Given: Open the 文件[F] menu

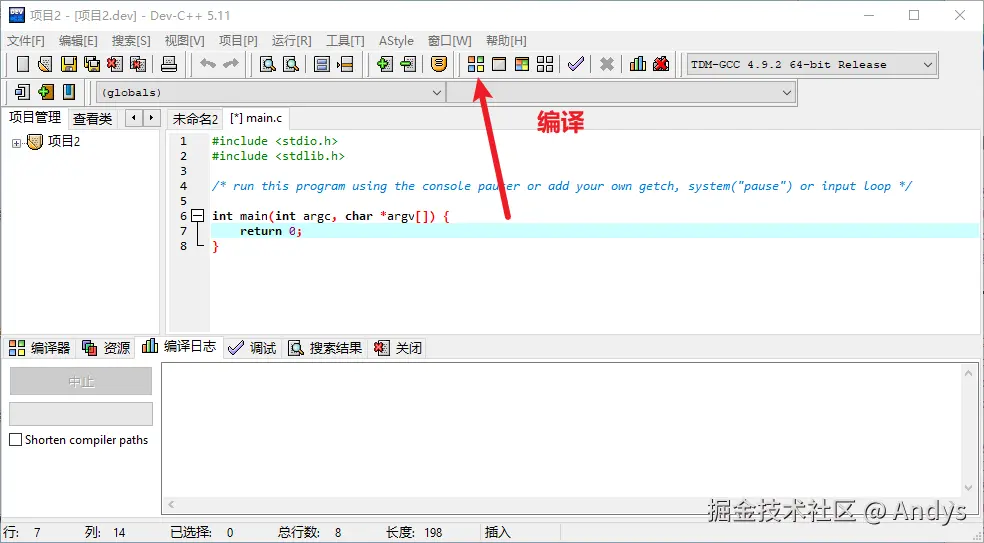Looking at the screenshot, I should [26, 41].
